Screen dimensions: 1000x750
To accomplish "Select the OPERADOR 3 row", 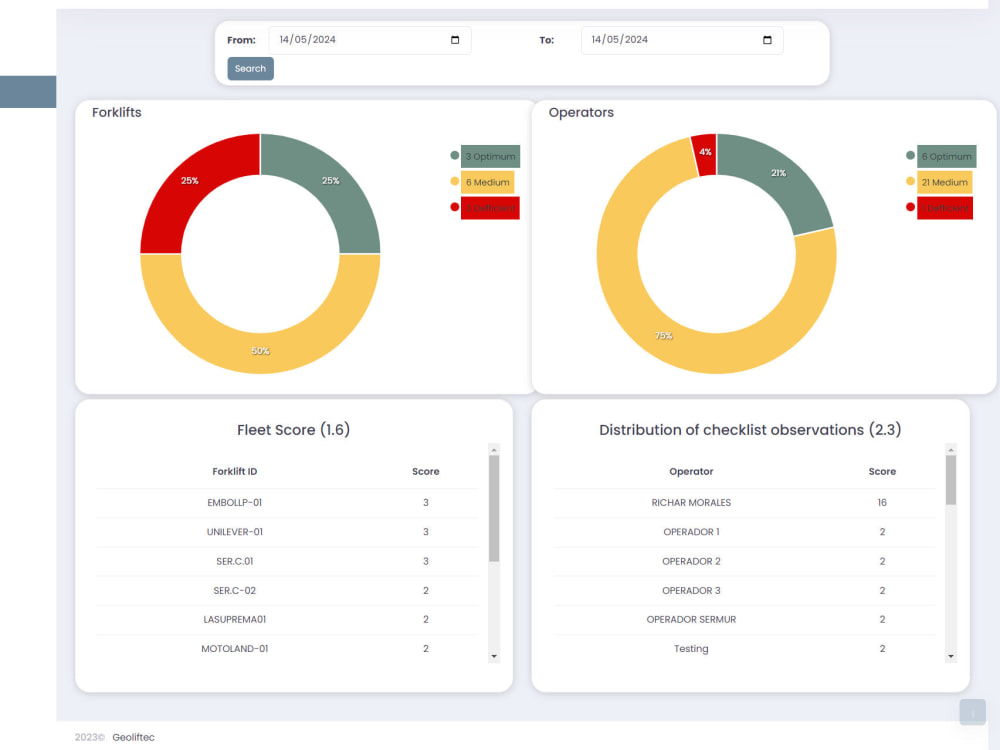I will [x=744, y=591].
